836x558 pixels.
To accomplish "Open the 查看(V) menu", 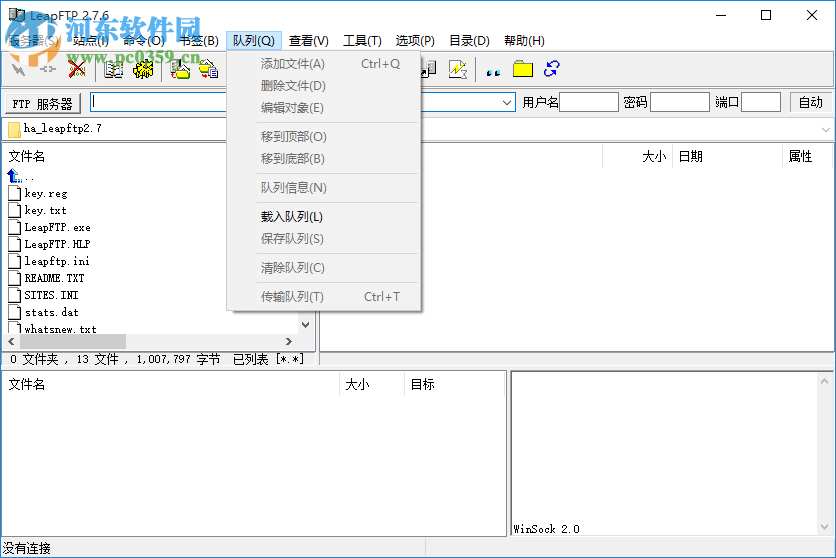I will coord(308,41).
